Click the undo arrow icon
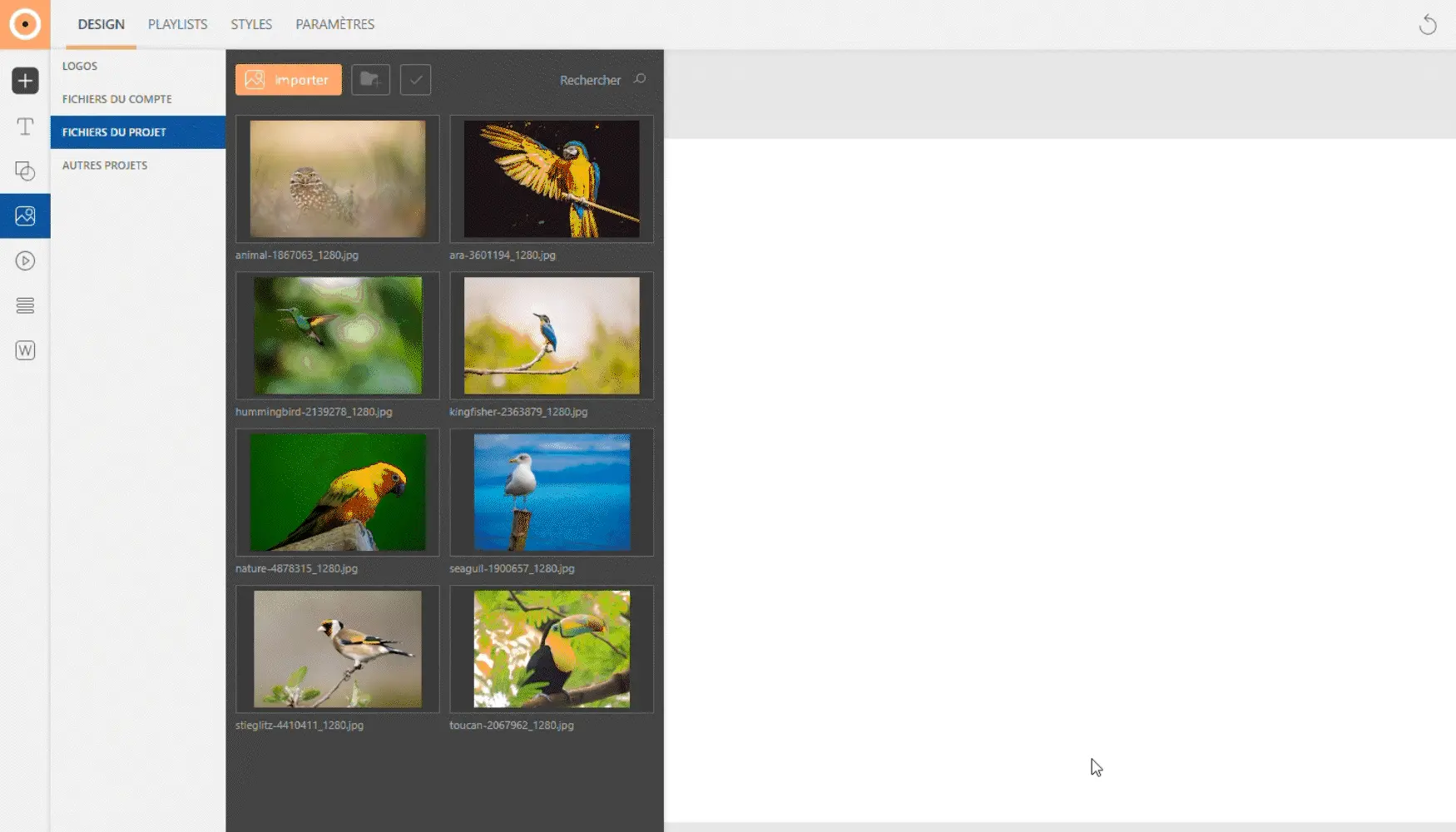This screenshot has width=1456, height=832. tap(1427, 25)
